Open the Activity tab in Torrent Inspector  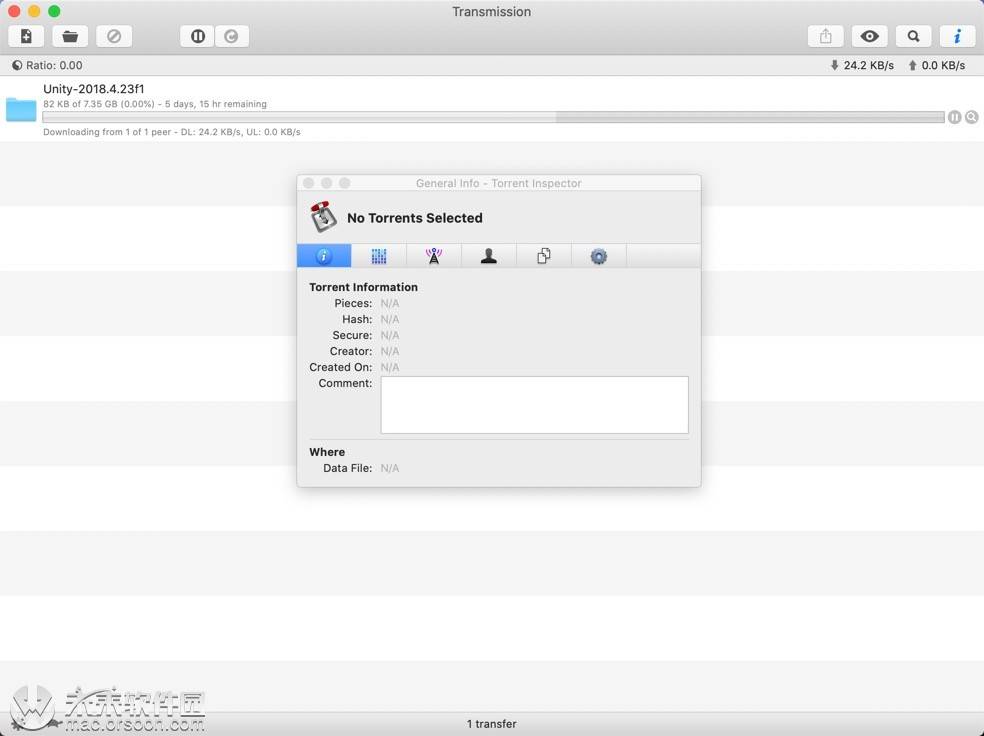pos(379,256)
